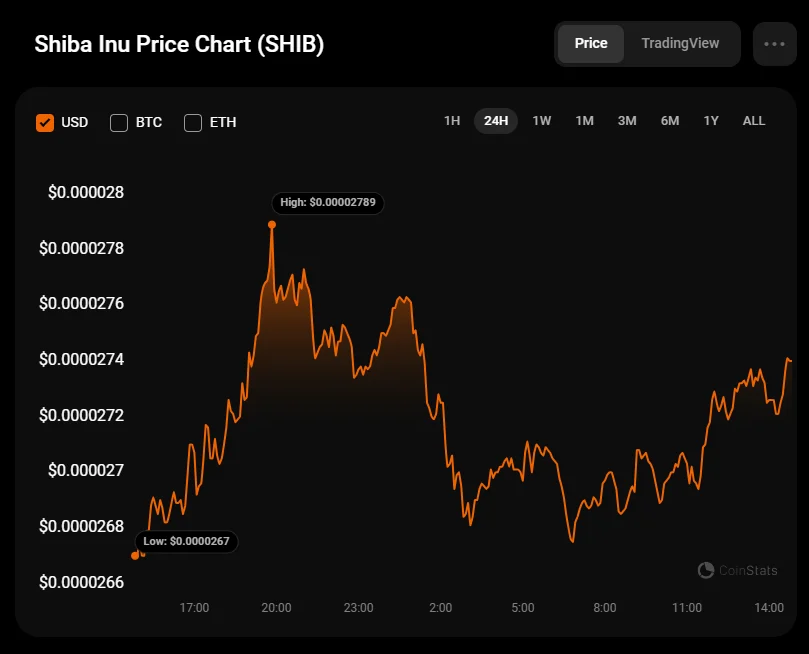The width and height of the screenshot is (809, 654).
Task: Click the Low: $0.0000267 label
Action: tap(187, 541)
